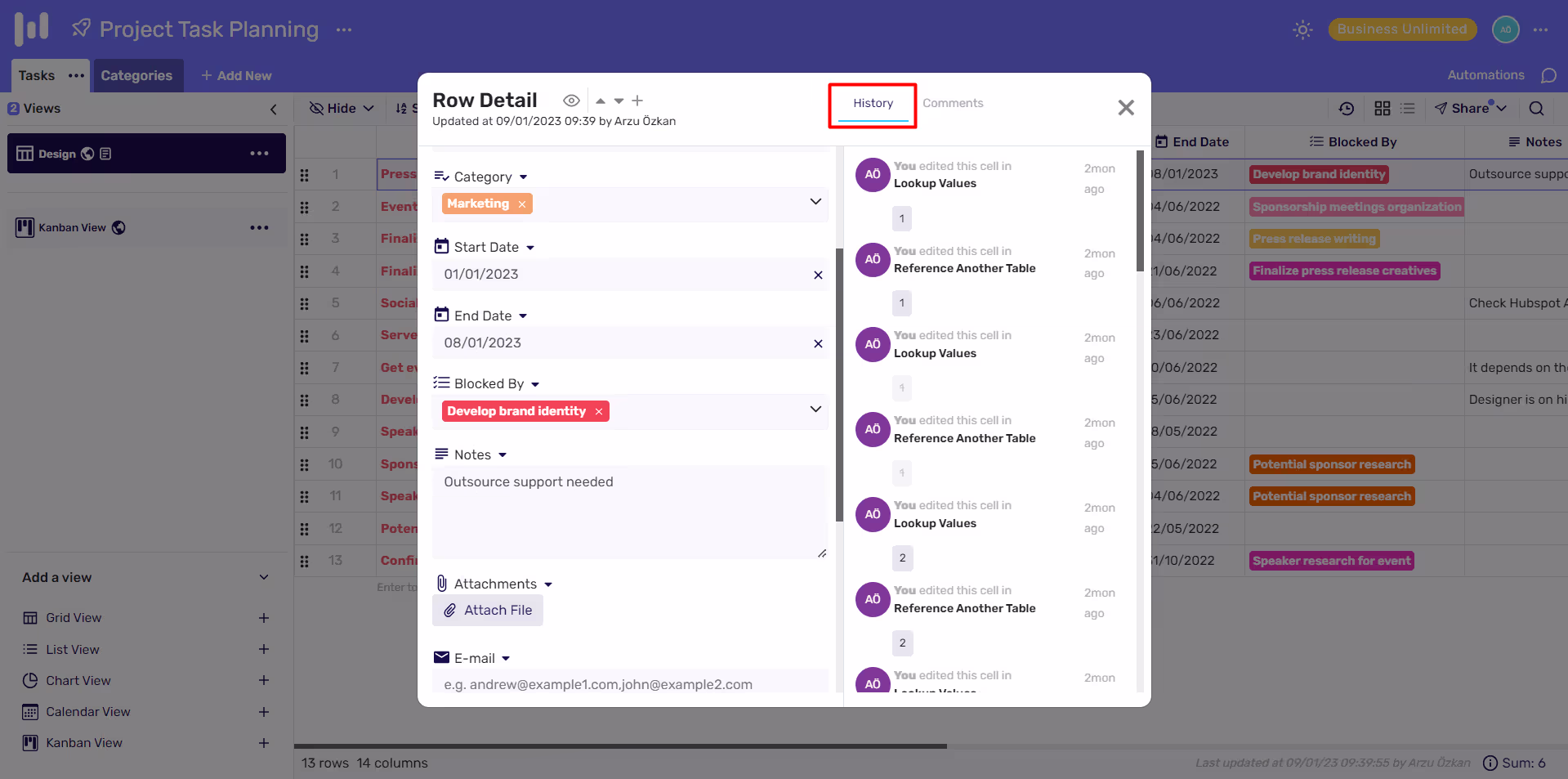Add a Calendar View with plus icon

[x=264, y=712]
